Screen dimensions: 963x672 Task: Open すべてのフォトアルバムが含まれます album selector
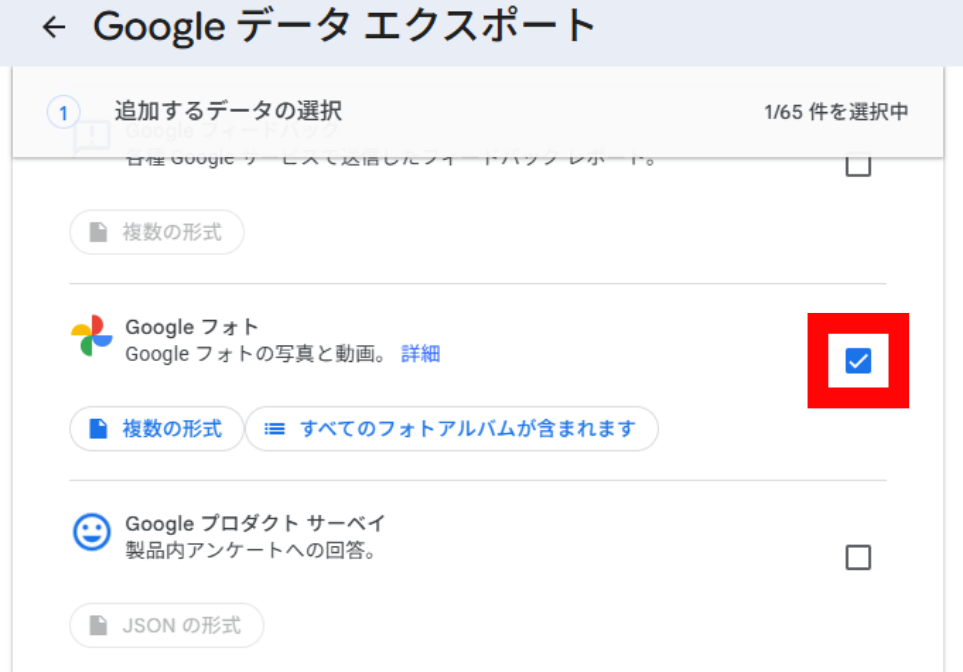(x=452, y=429)
